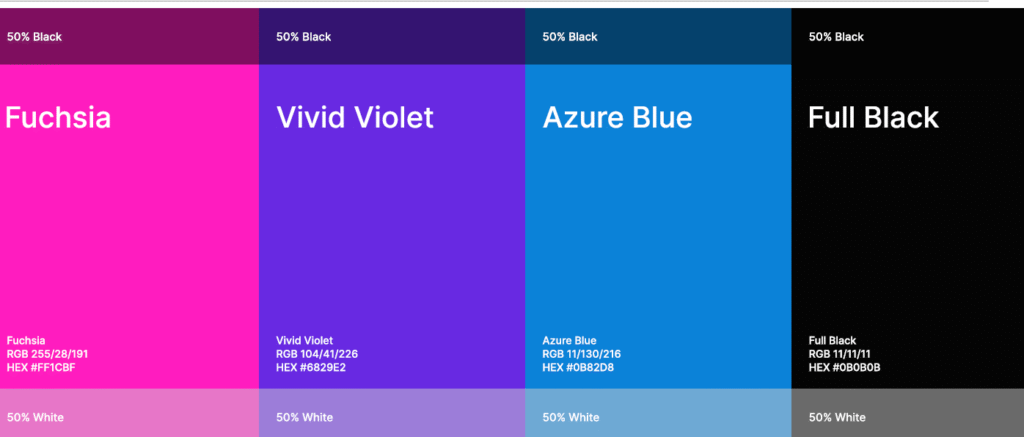
Task: Choose the Fuchsia 50% White tint strip
Action: click(129, 413)
